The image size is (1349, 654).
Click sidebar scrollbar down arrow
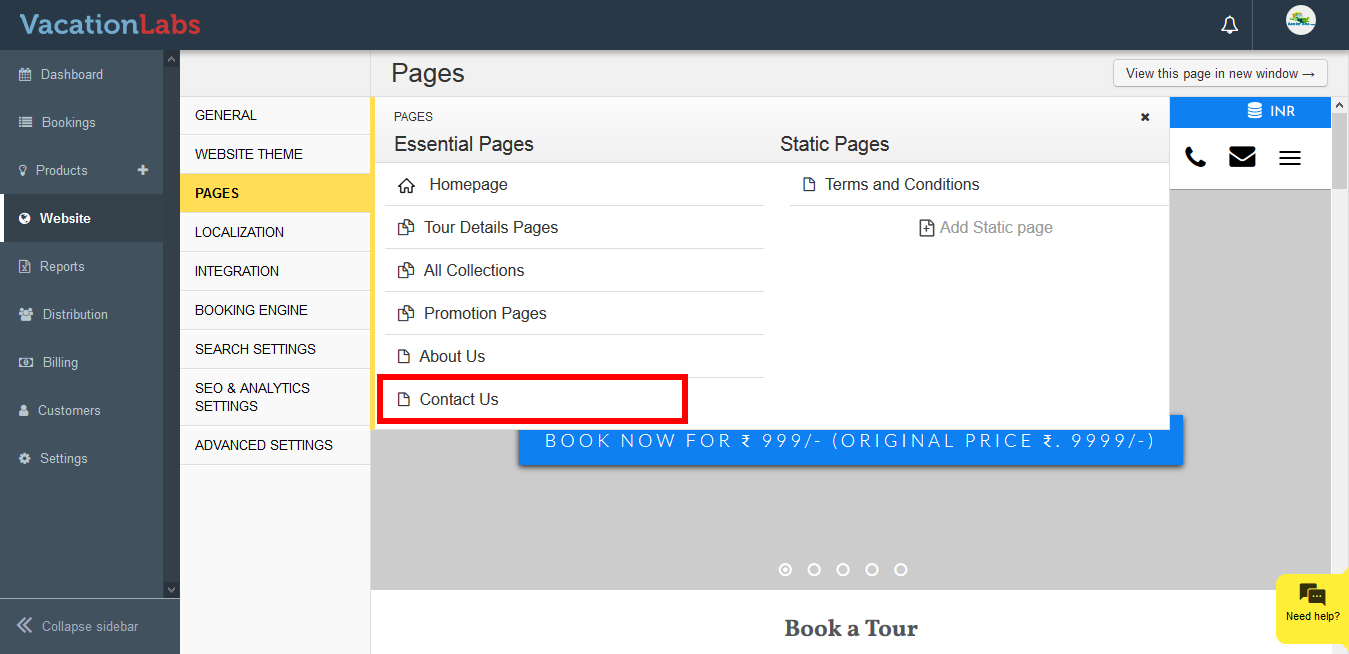click(x=171, y=590)
